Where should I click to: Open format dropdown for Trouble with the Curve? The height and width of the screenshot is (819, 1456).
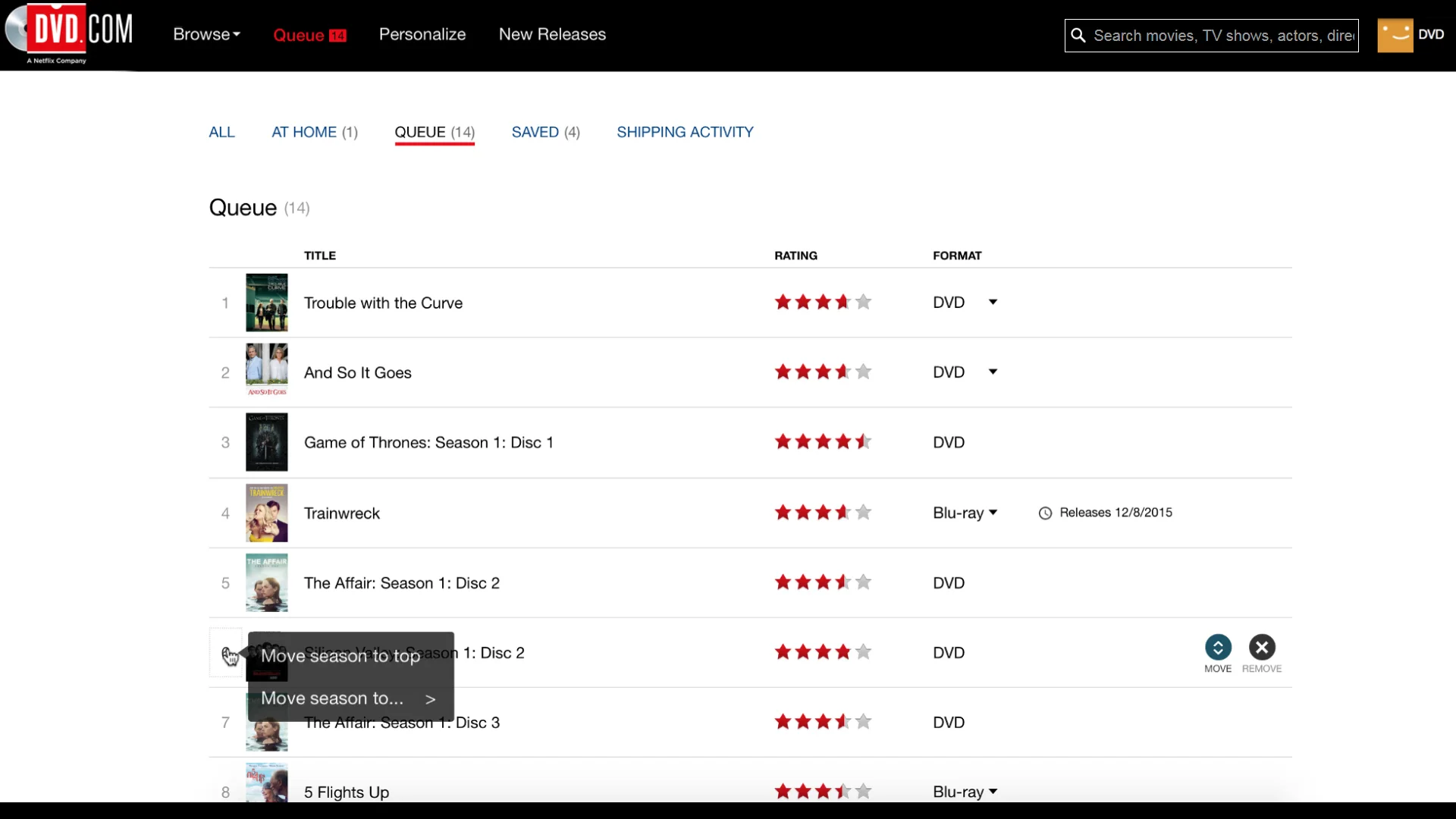pyautogui.click(x=993, y=302)
